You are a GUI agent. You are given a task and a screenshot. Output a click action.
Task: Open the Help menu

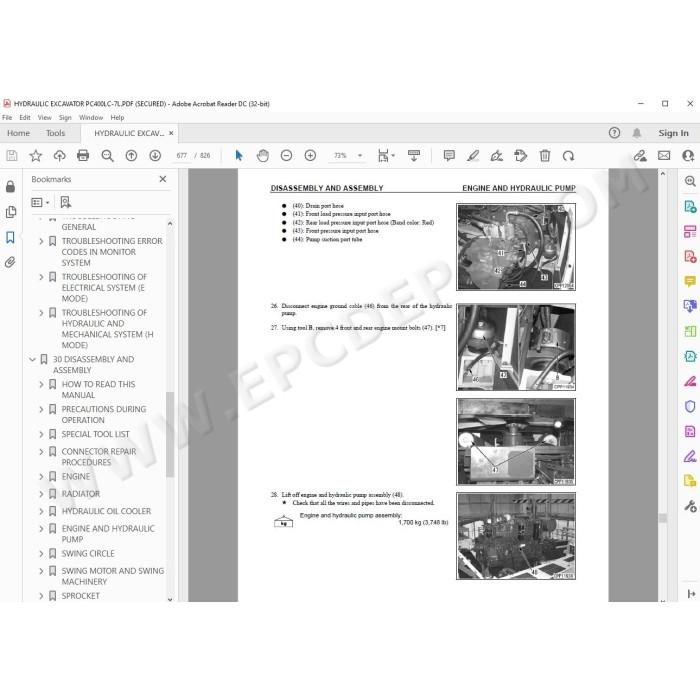click(x=117, y=117)
